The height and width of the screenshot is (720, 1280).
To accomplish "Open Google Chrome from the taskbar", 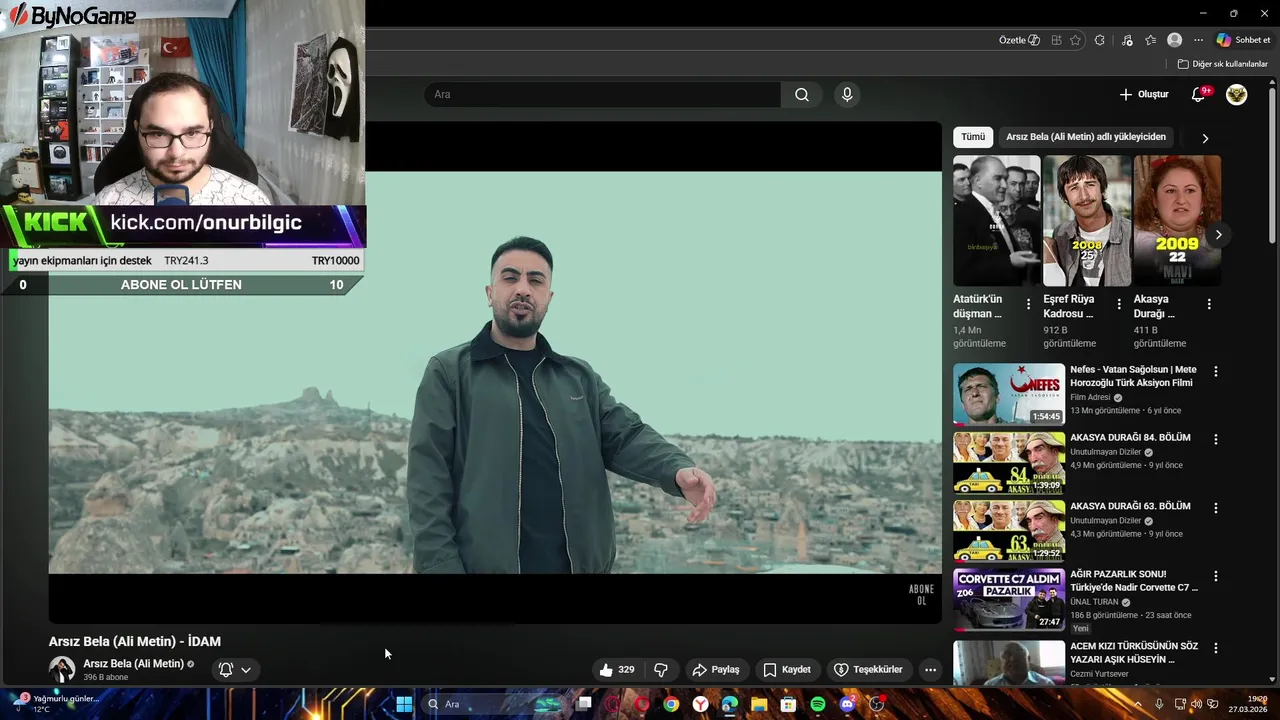I will 671,704.
